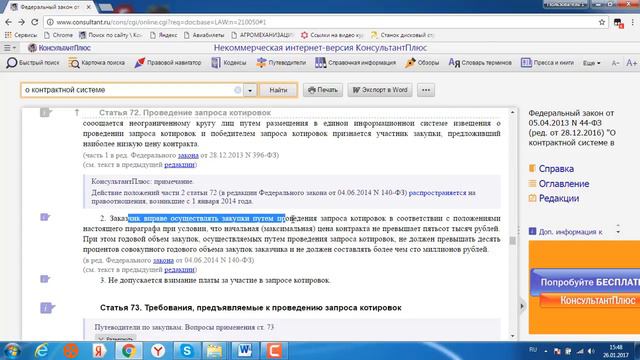The image size is (640, 360).
Task: Open the Chrome three-dot menu
Action: tap(633, 22)
